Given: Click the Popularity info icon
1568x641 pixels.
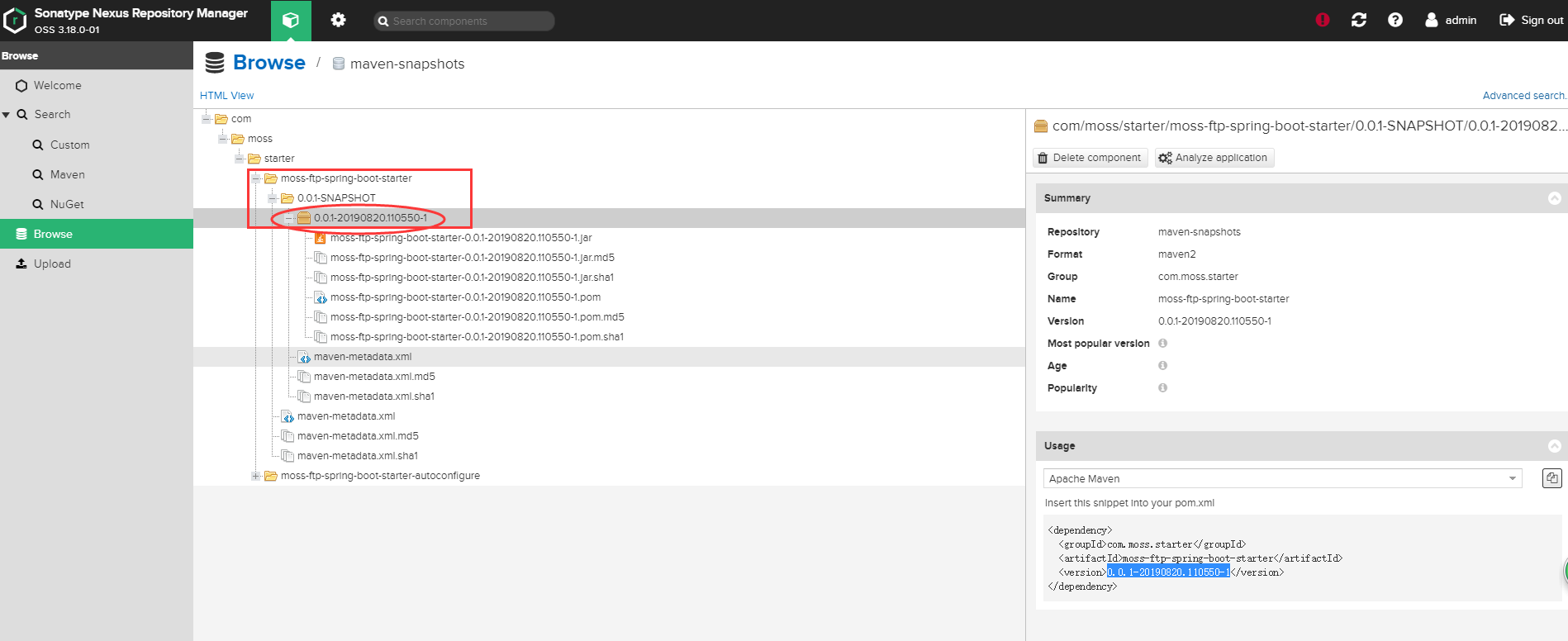Looking at the screenshot, I should (1162, 388).
